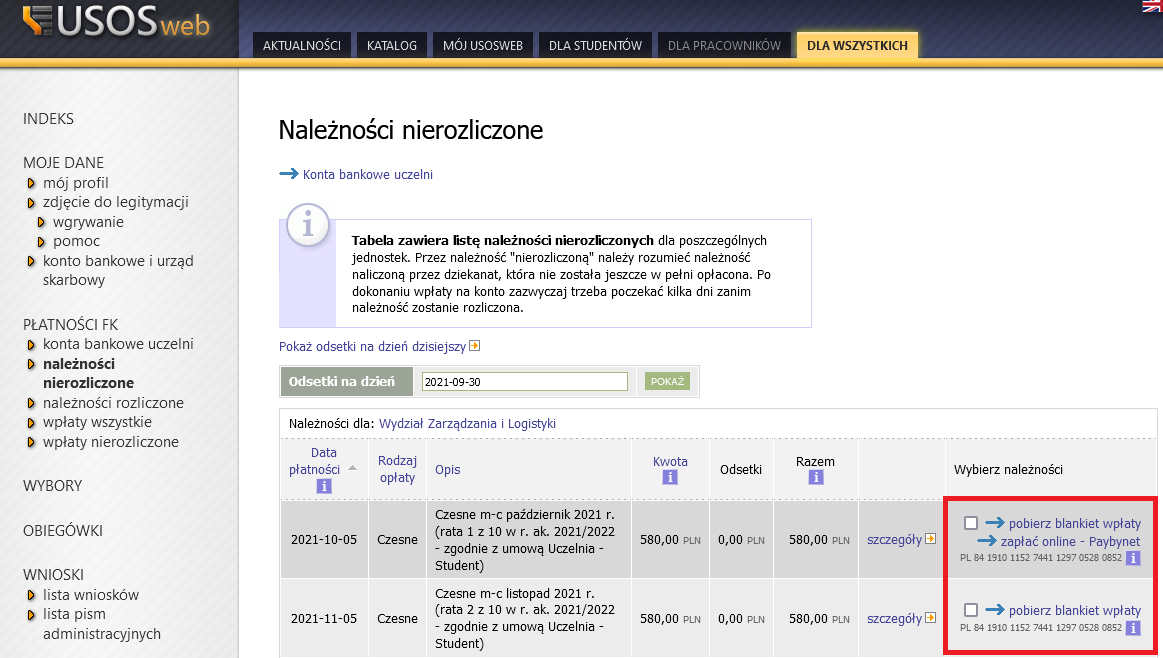Click bullet icon beside wgrywanie
This screenshot has width=1163, height=658.
[42, 223]
